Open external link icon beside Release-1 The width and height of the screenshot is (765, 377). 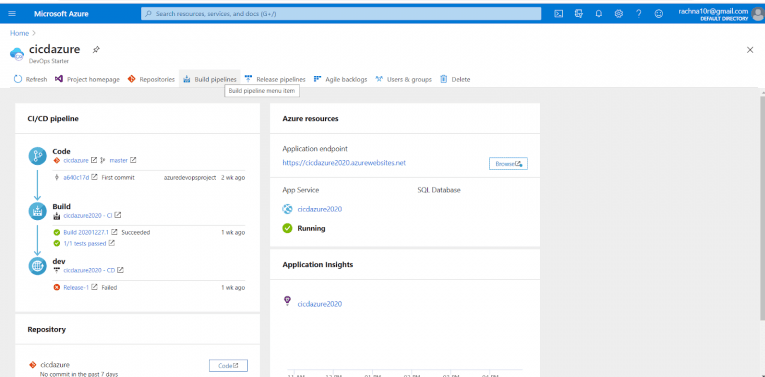pyautogui.click(x=95, y=287)
